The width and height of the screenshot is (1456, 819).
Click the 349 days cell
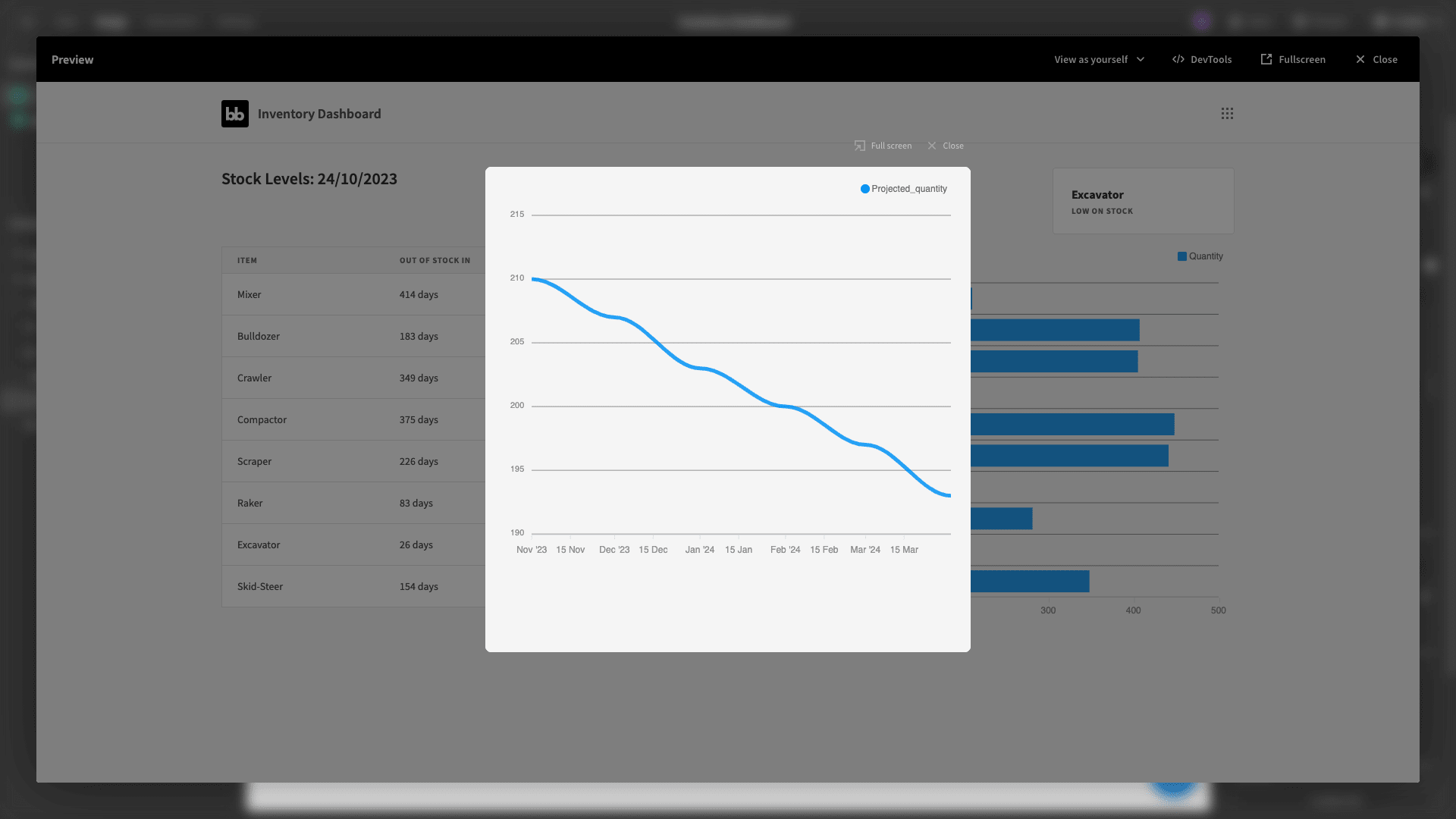click(419, 378)
